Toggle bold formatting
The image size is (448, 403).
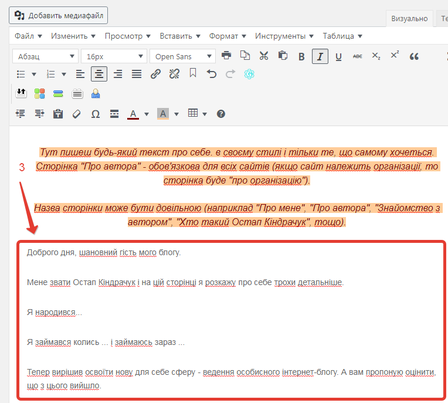point(301,56)
